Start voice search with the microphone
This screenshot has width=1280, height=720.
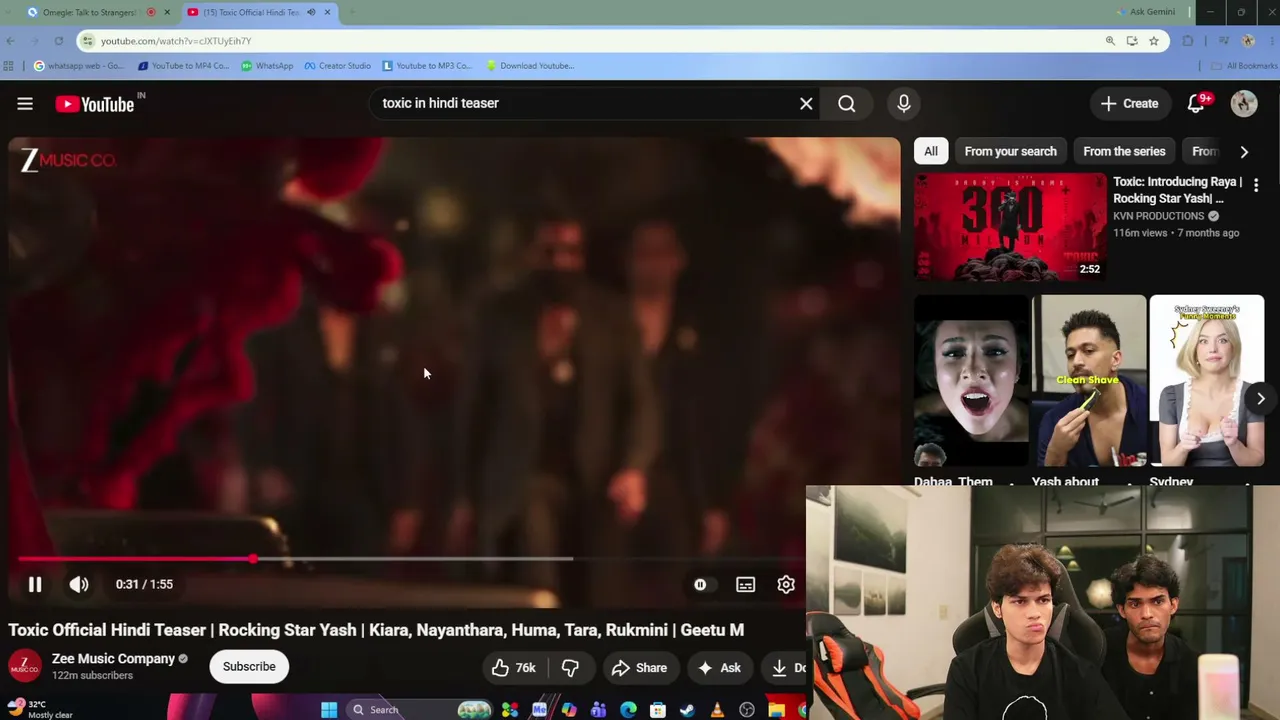pos(904,104)
